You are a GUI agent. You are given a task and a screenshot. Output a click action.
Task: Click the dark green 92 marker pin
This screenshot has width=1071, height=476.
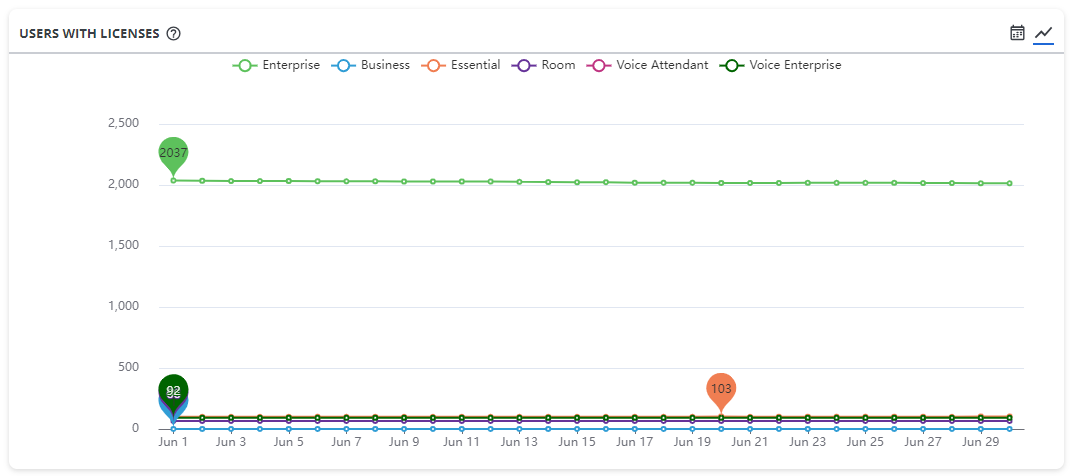point(173,392)
